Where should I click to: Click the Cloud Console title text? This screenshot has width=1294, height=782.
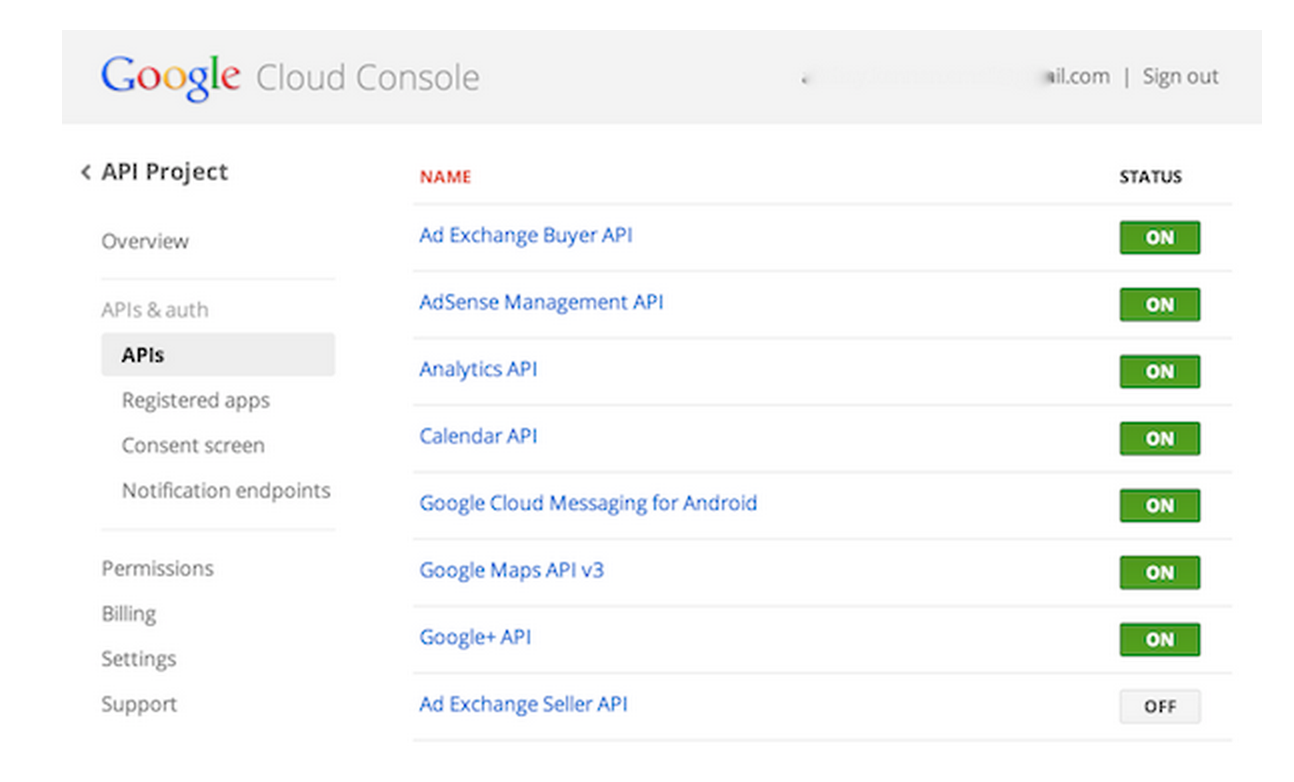coord(368,78)
